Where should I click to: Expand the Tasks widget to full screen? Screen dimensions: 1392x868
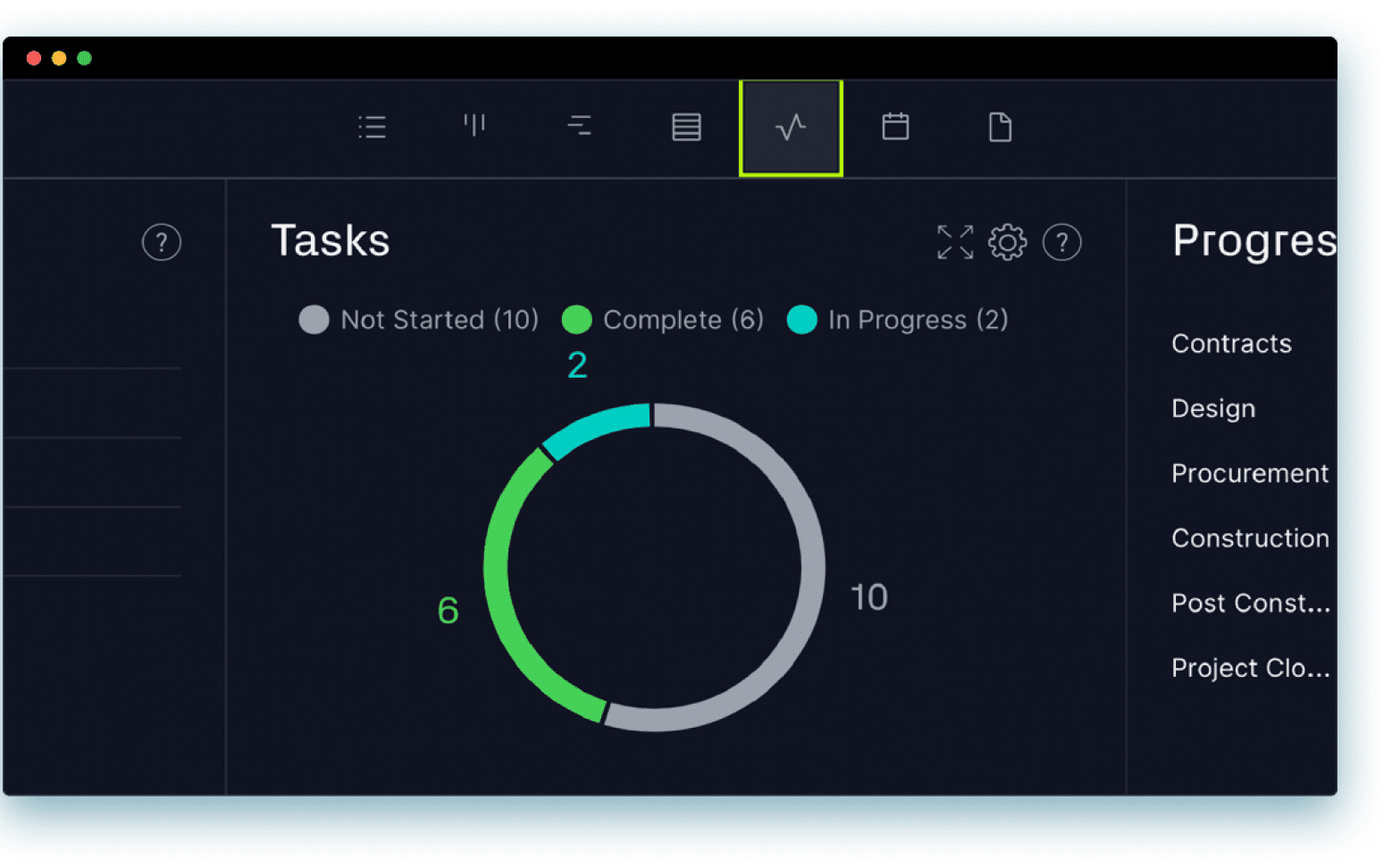click(x=954, y=241)
